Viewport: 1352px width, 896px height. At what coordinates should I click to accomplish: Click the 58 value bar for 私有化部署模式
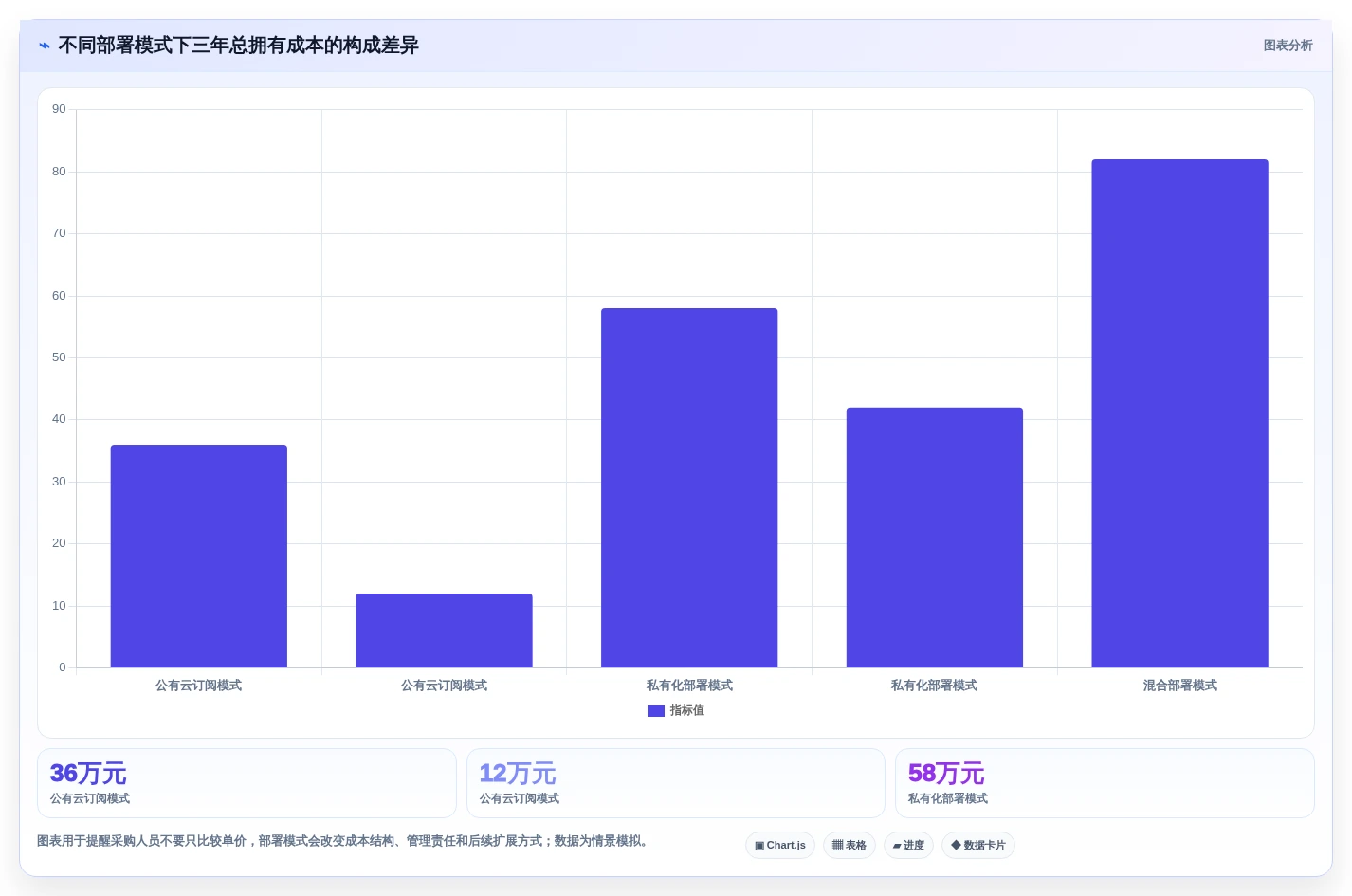[689, 488]
